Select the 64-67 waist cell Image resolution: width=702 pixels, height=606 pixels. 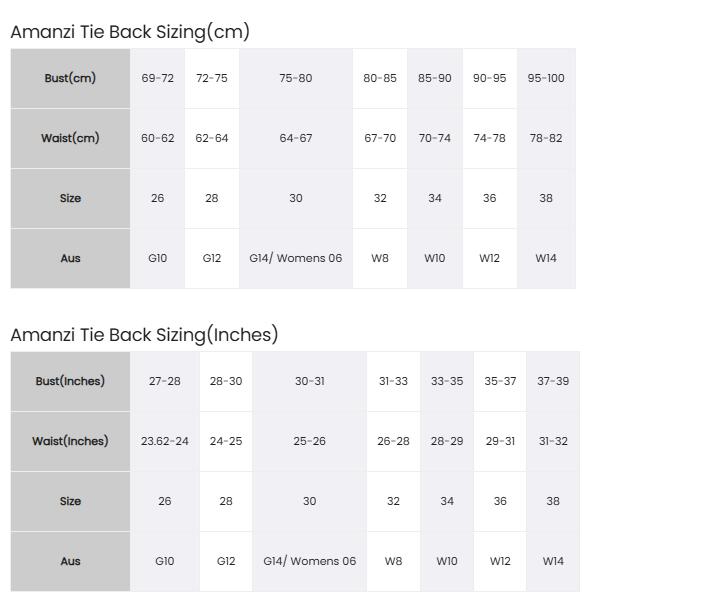tap(296, 138)
